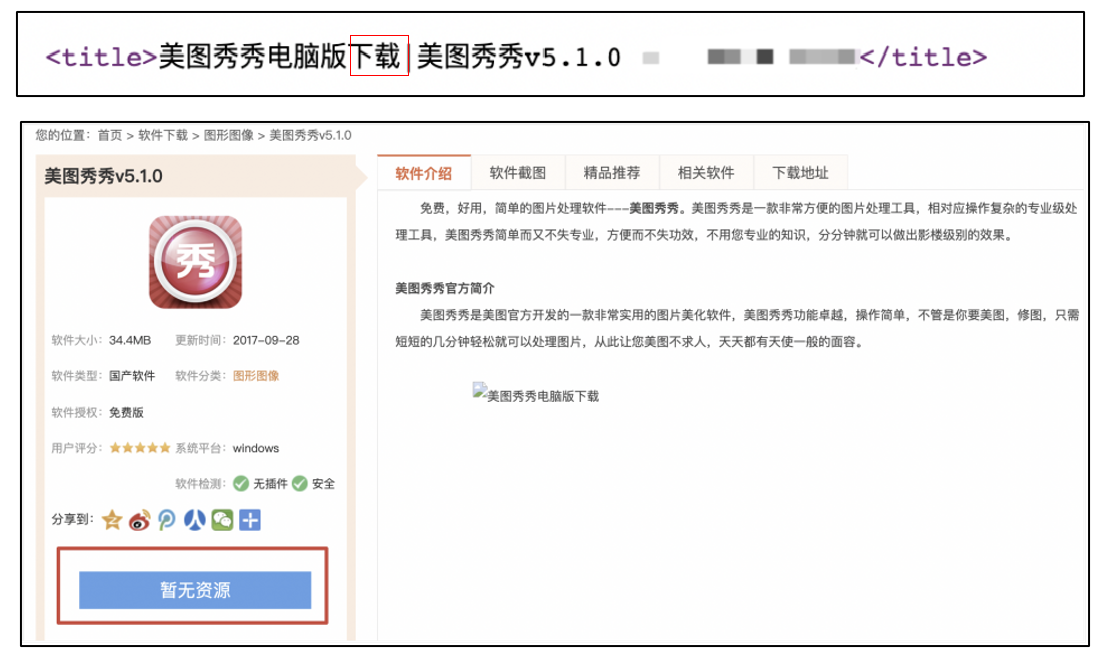Click the 暂无资源 blue button
Viewport: 1111px width, 658px height.
click(195, 590)
